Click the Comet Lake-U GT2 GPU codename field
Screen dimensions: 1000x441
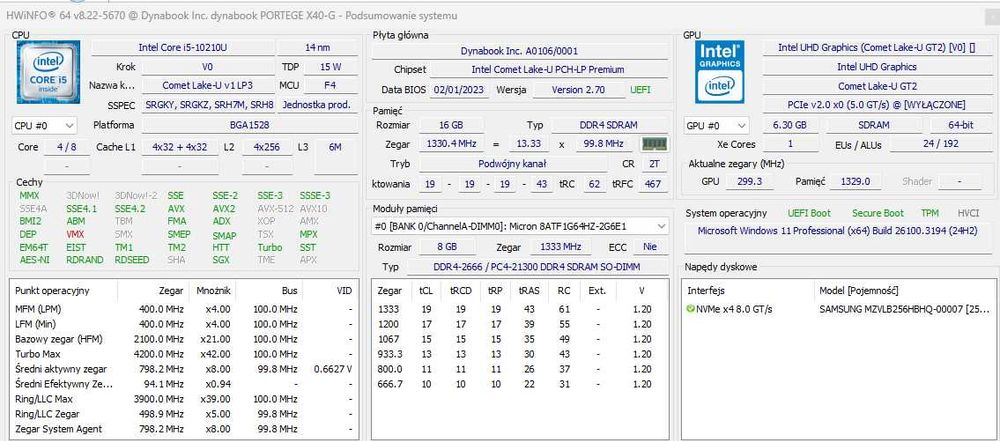(876, 86)
